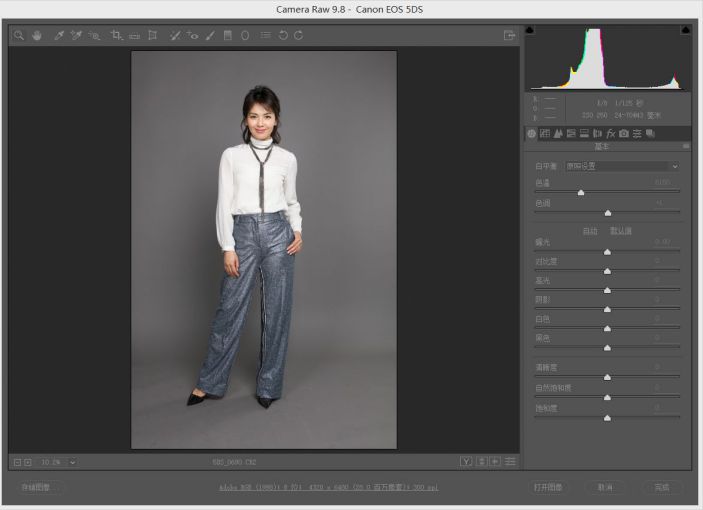
Task: Toggle full screen mode icon
Action: 509,35
